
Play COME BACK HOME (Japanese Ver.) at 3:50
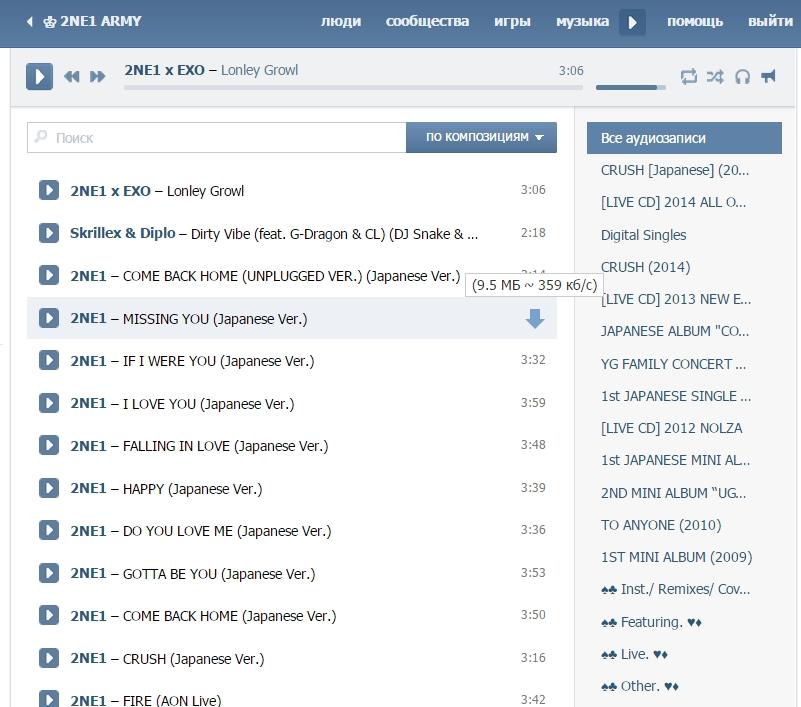coord(49,616)
